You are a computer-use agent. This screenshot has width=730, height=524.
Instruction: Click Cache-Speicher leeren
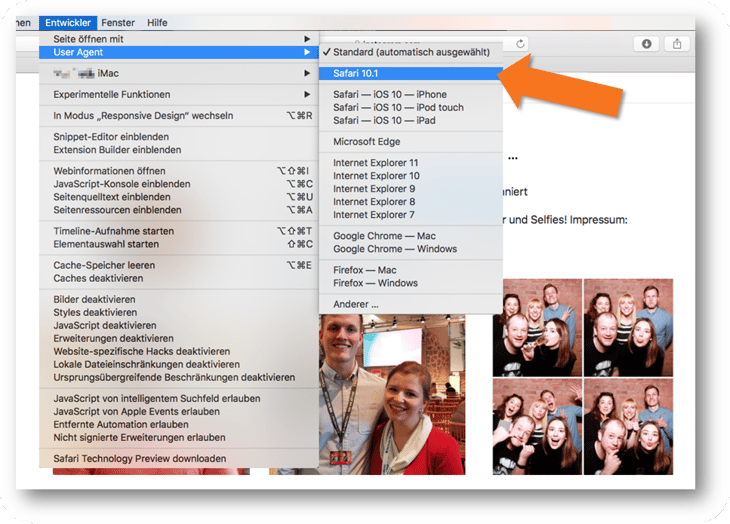pyautogui.click(x=179, y=265)
